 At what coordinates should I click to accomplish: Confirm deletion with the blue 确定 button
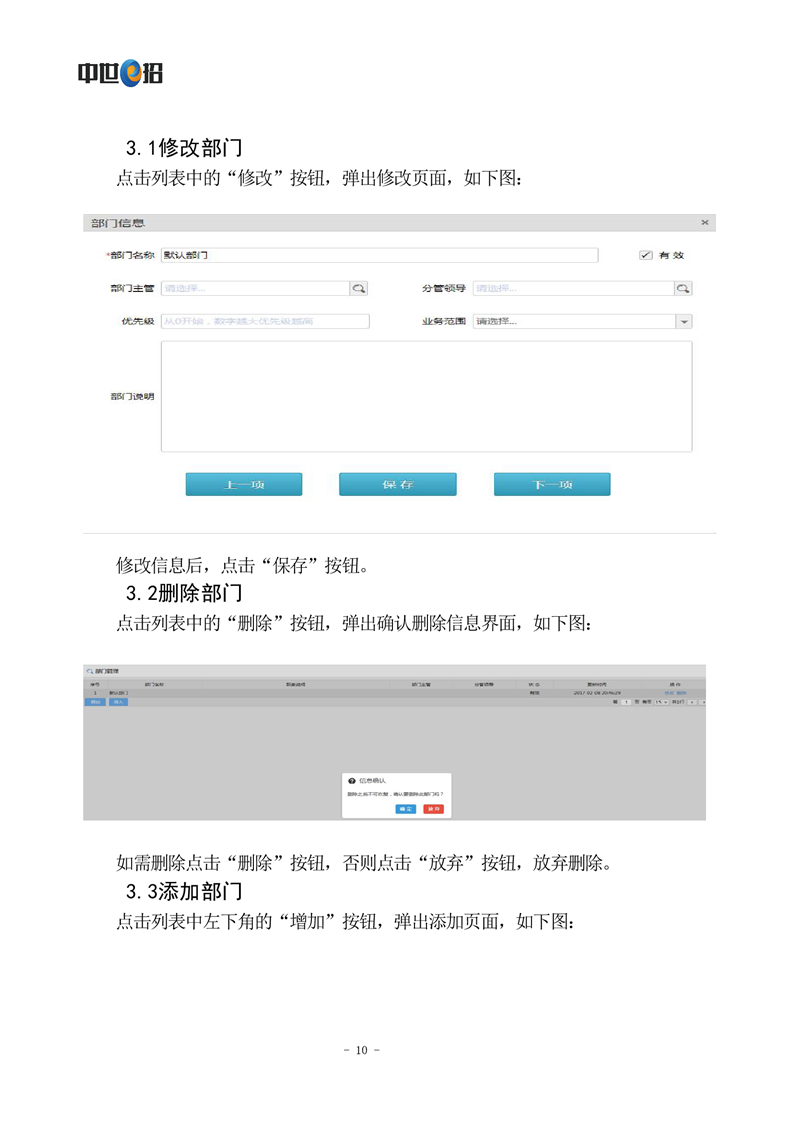point(405,808)
